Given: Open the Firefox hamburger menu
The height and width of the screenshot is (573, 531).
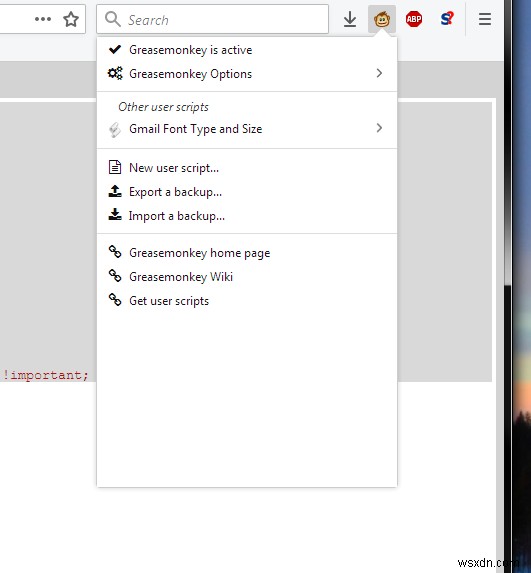Looking at the screenshot, I should click(485, 19).
